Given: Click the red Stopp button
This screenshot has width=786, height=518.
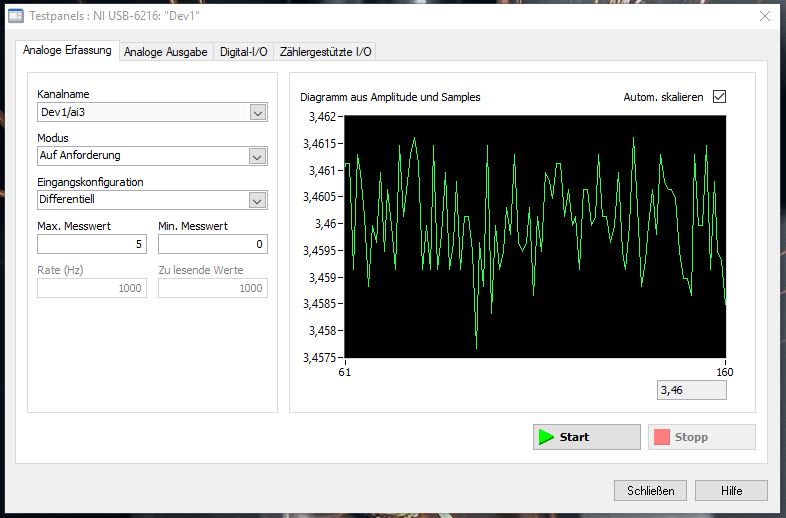Looking at the screenshot, I should pos(701,437).
